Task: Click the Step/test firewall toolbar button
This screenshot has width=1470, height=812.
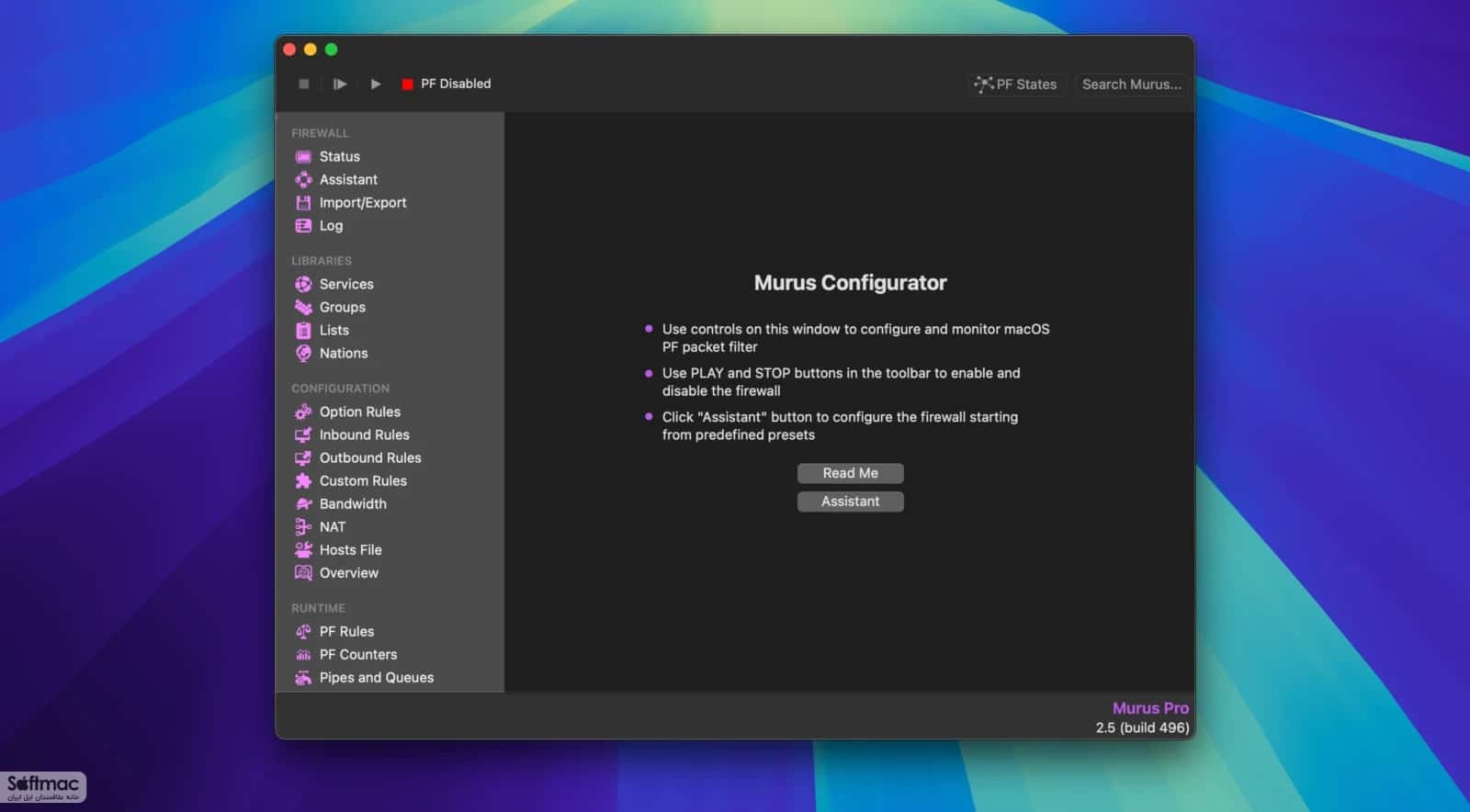Action: [339, 84]
